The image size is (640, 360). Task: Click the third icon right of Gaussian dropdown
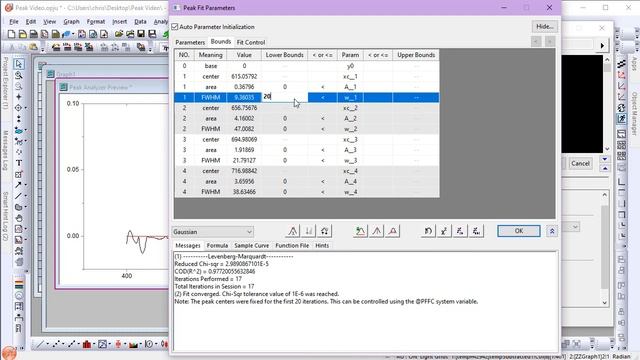(x=324, y=231)
